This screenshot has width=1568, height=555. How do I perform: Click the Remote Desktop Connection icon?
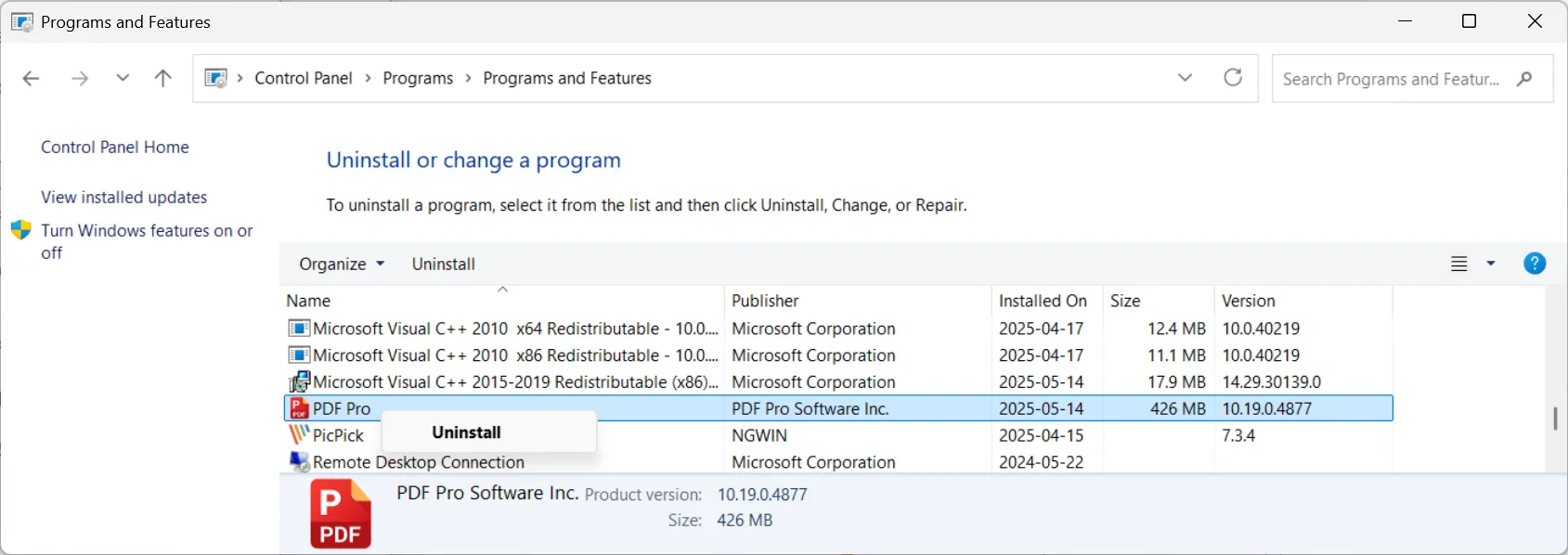299,461
